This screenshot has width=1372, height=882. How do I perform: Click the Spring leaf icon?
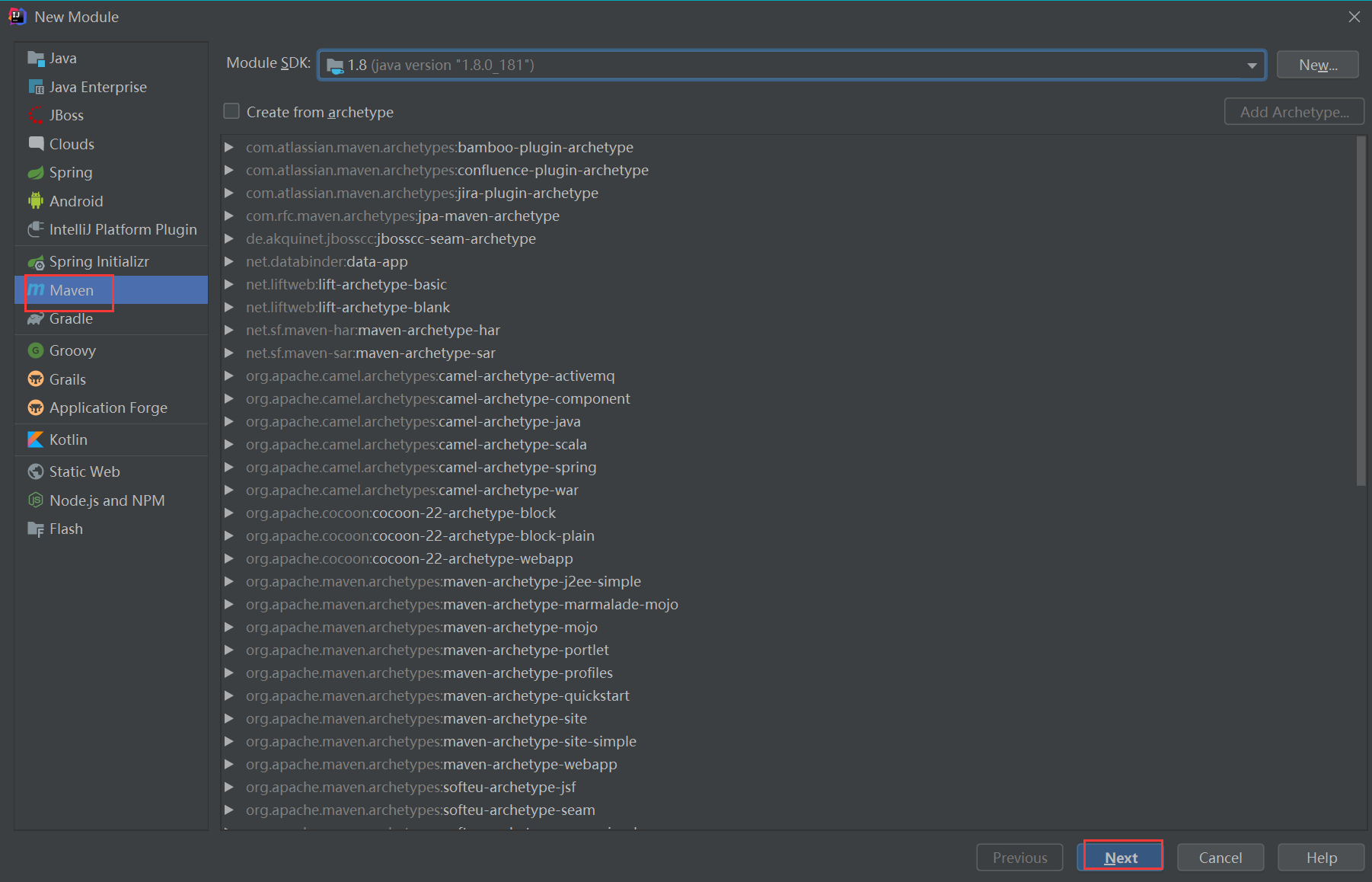(36, 173)
